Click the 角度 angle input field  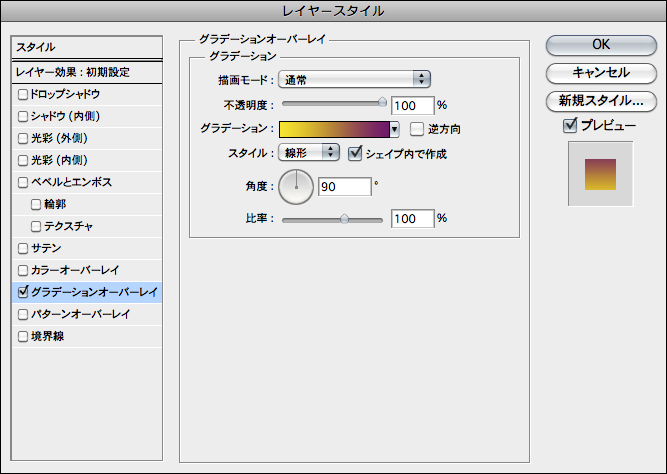[343, 186]
